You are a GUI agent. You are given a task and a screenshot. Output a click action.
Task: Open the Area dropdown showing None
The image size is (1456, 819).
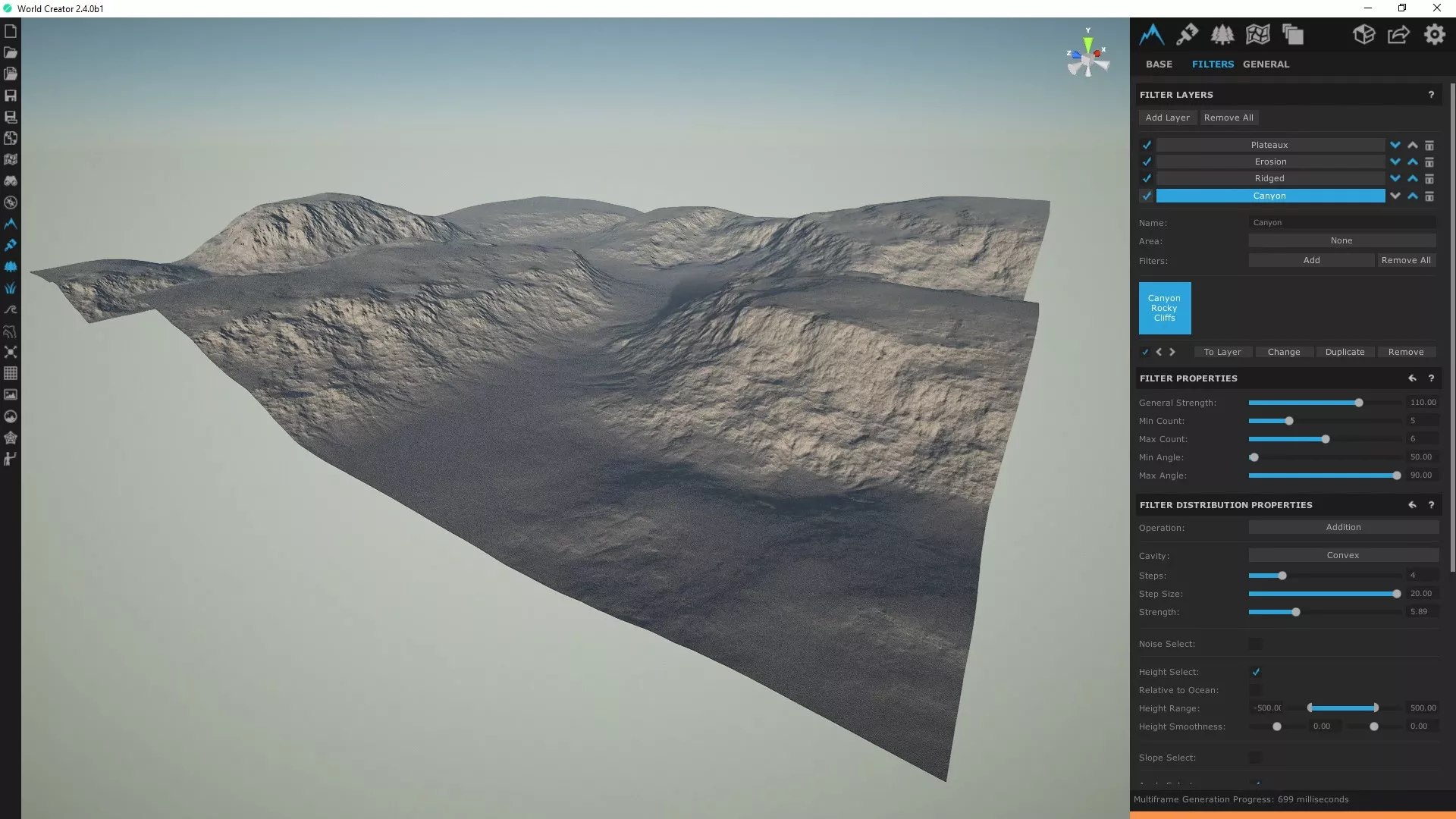point(1341,240)
